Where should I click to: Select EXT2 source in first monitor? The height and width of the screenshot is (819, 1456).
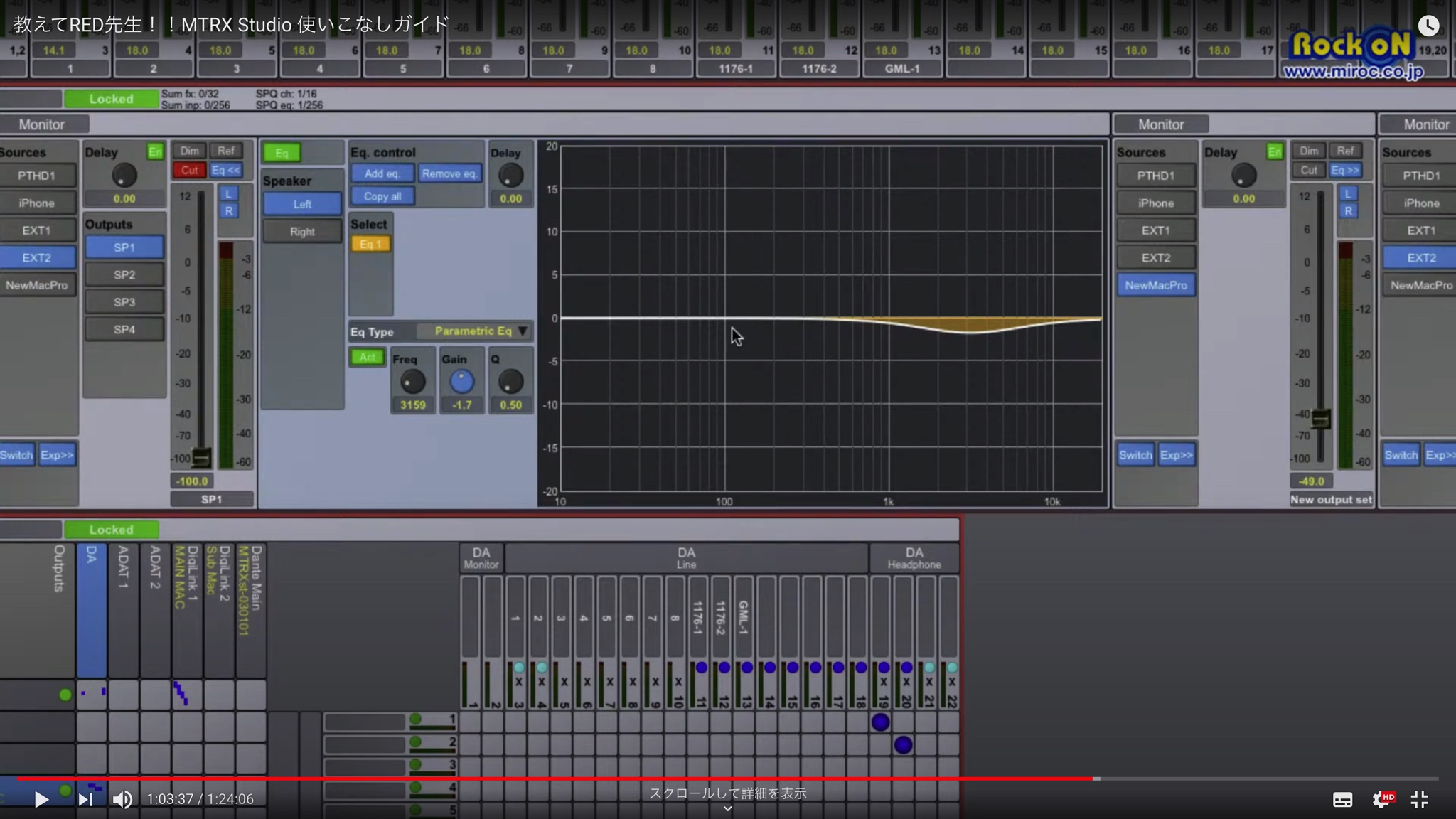click(36, 258)
